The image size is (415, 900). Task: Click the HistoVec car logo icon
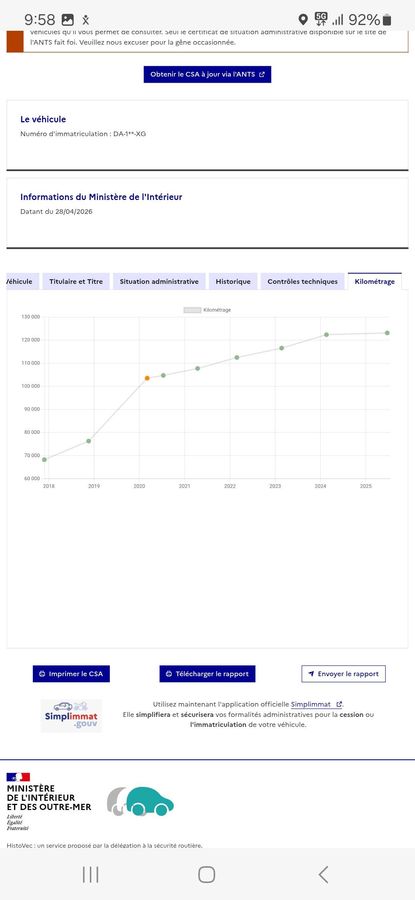pyautogui.click(x=140, y=801)
